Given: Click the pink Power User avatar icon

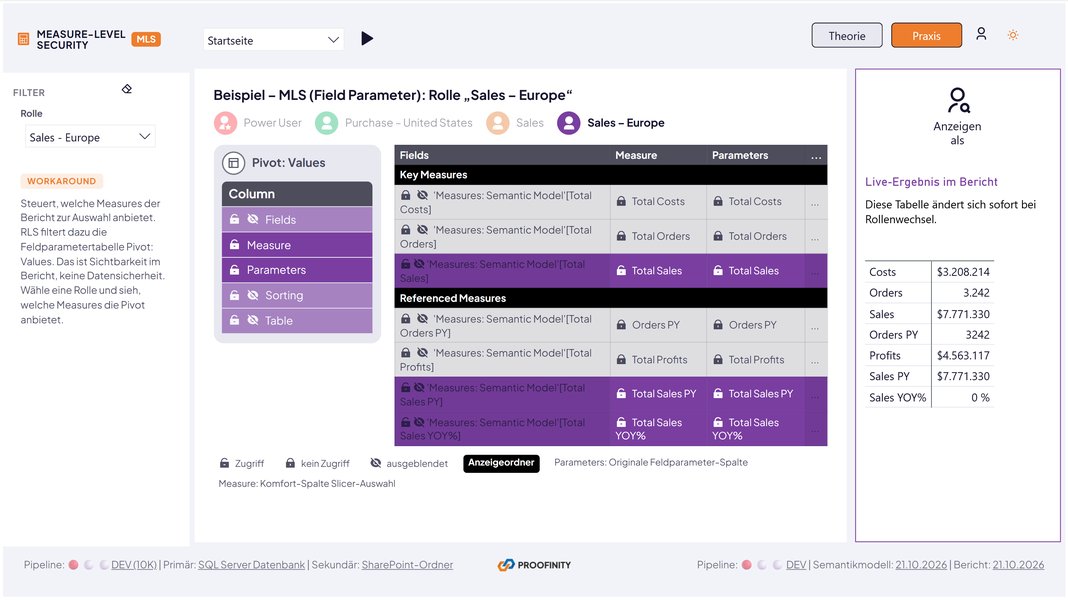Looking at the screenshot, I should pyautogui.click(x=225, y=123).
